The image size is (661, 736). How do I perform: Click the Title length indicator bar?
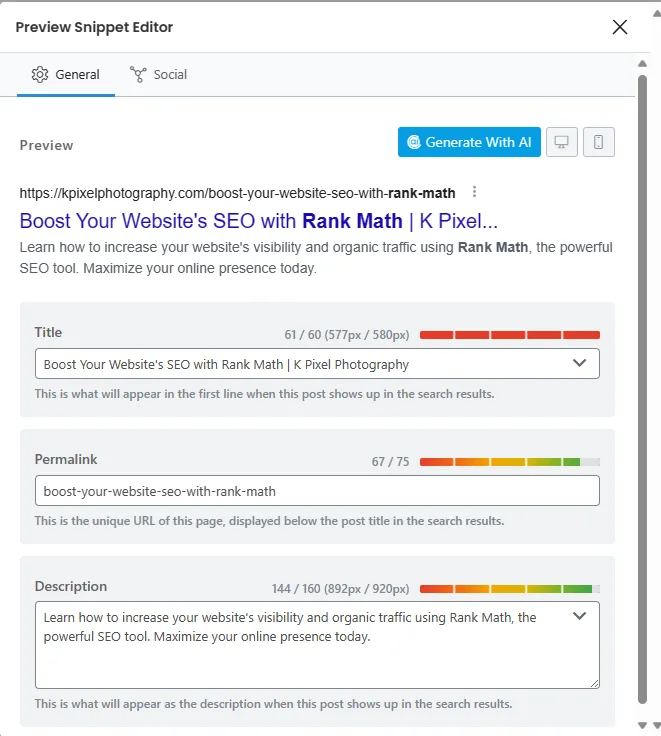pos(510,335)
